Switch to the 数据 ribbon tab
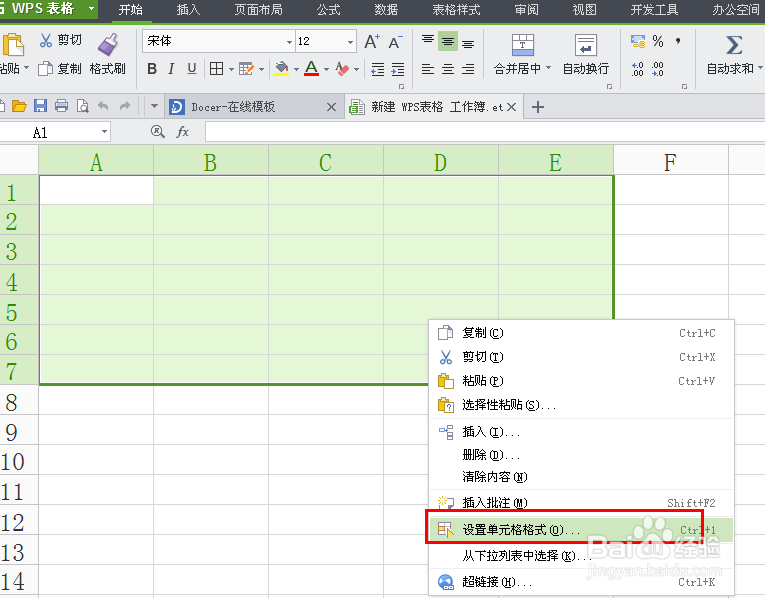765x598 pixels. [386, 10]
